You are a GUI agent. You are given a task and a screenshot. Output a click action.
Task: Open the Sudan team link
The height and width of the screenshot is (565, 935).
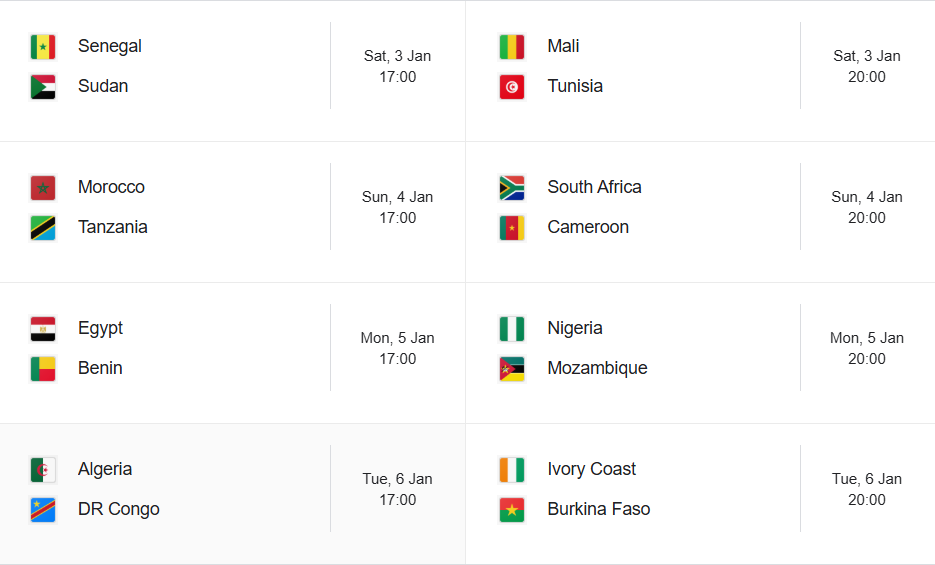pos(103,86)
